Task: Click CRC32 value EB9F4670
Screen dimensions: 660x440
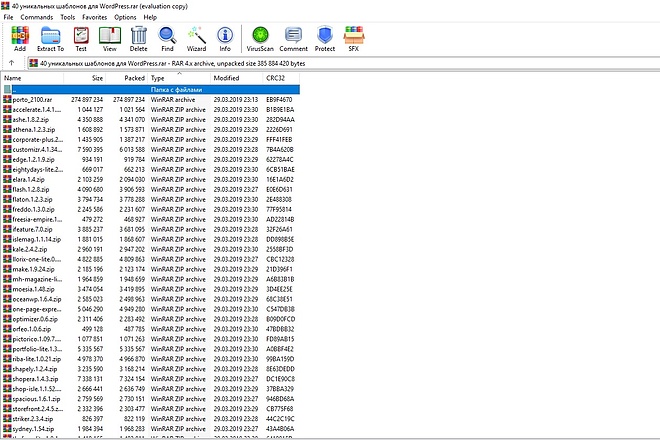Action: 279,100
